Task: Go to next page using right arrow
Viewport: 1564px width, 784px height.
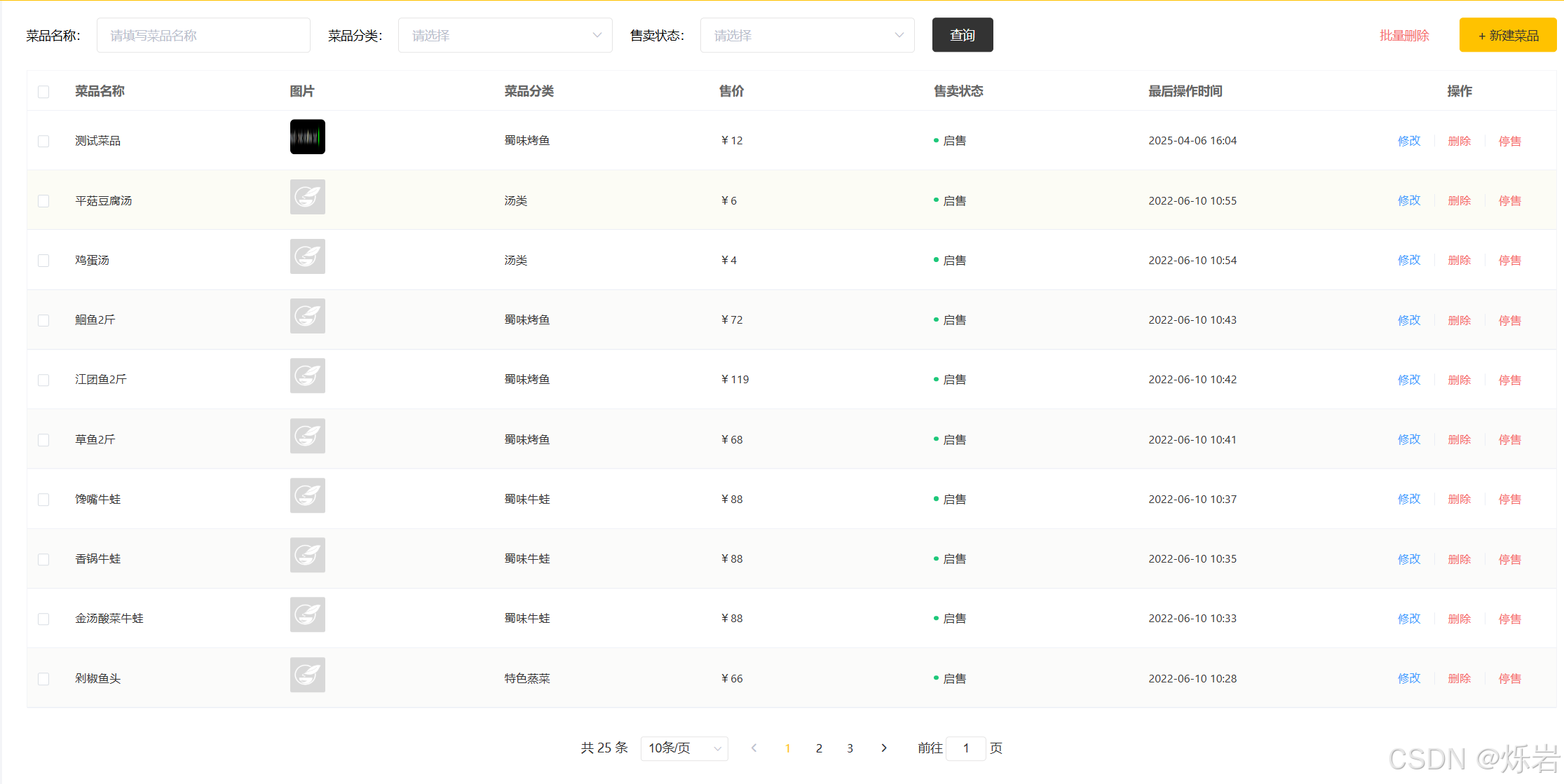Action: click(x=883, y=748)
